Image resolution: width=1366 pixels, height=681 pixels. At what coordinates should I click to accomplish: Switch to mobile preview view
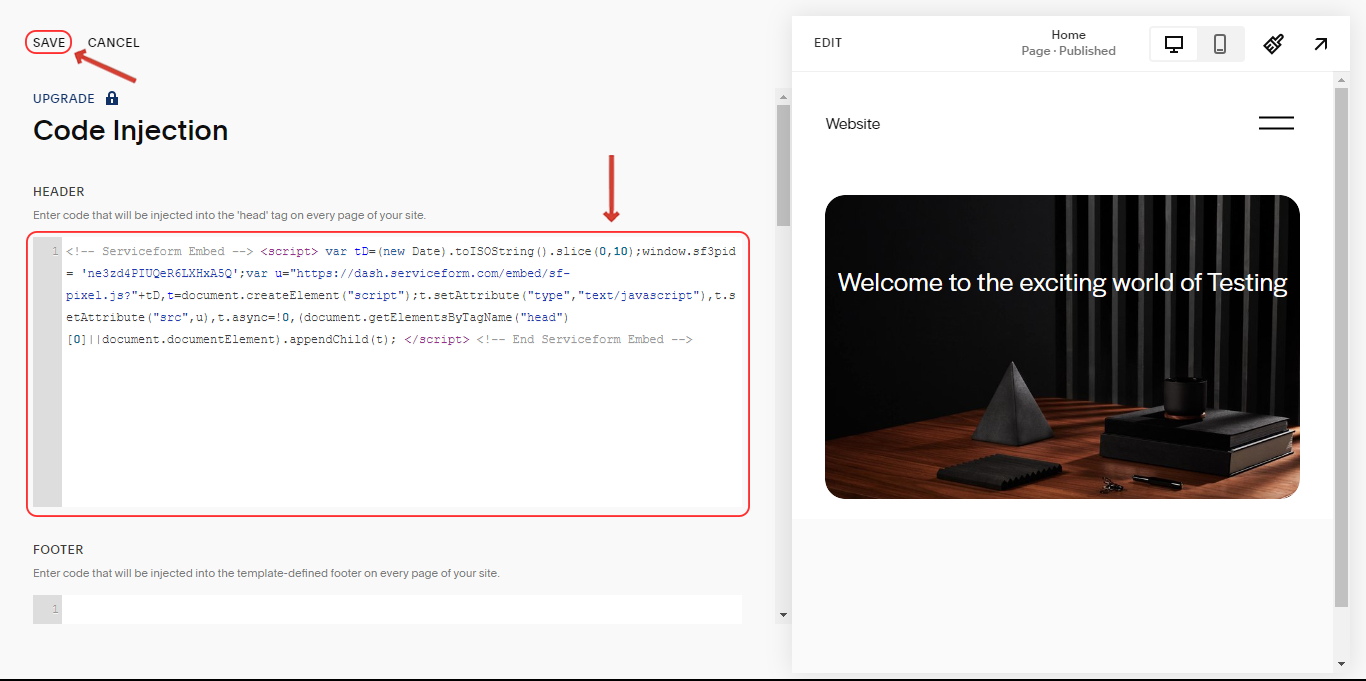click(x=1220, y=44)
